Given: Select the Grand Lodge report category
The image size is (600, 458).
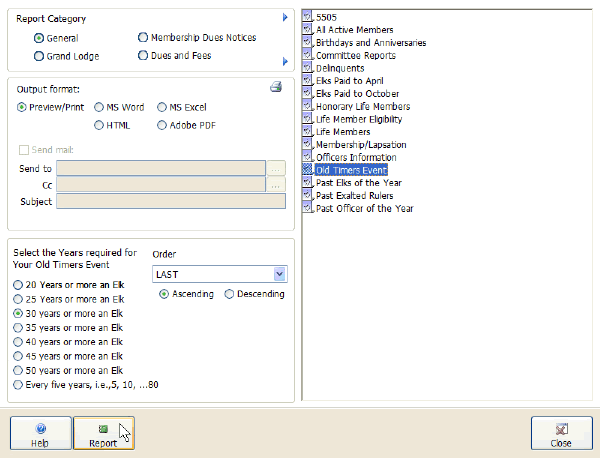Looking at the screenshot, I should (39, 56).
